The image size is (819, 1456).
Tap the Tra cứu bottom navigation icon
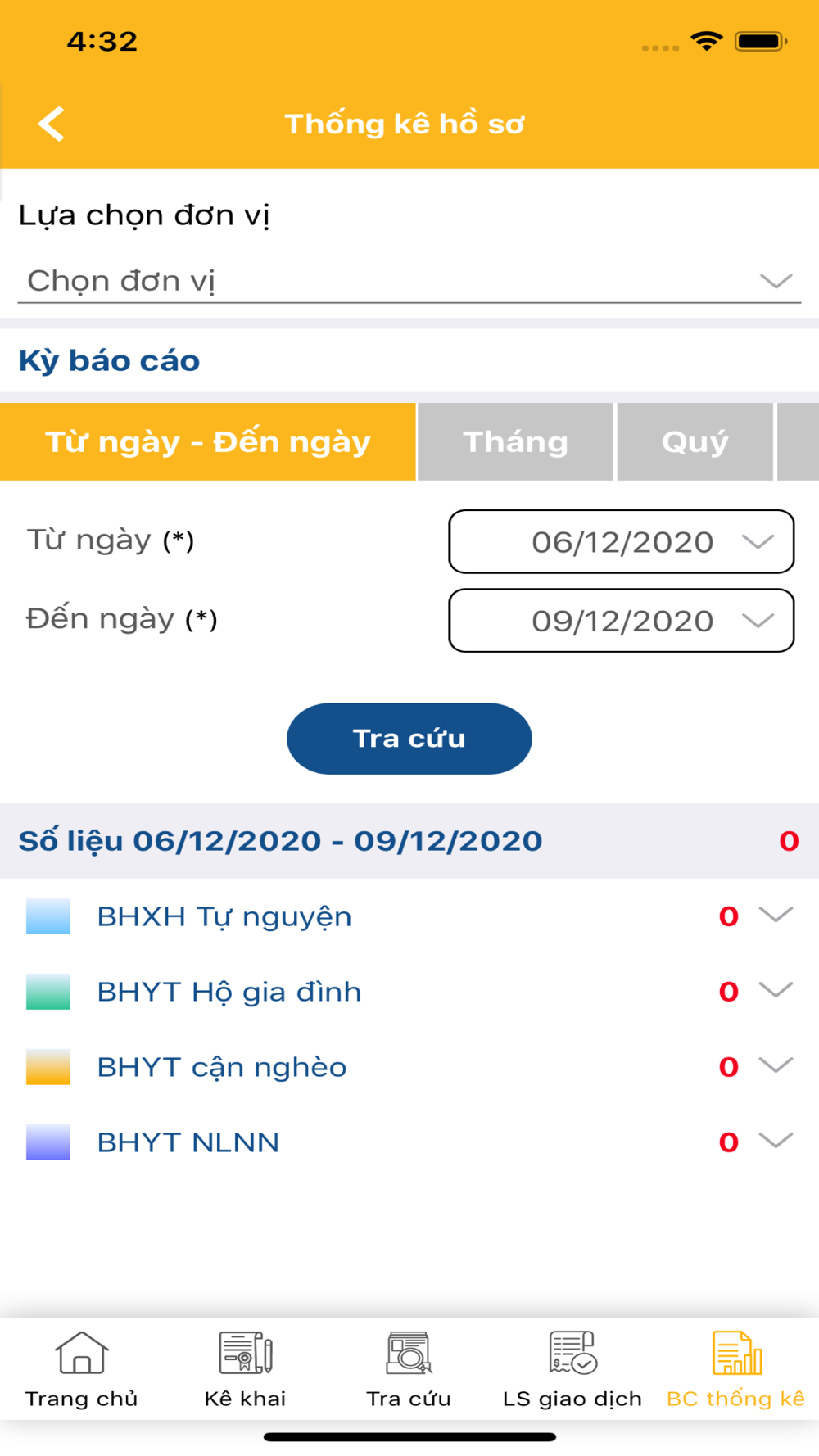(x=409, y=1353)
